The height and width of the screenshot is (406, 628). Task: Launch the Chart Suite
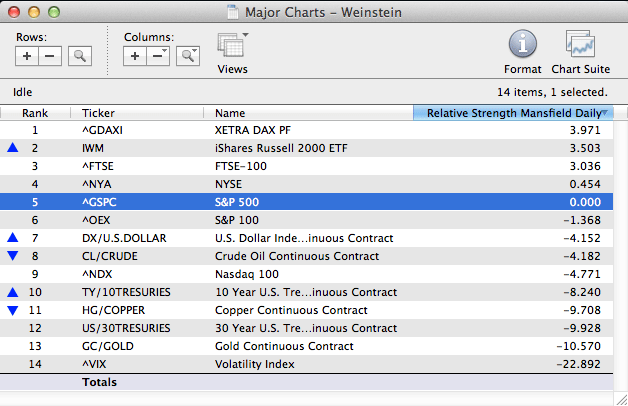coord(580,45)
